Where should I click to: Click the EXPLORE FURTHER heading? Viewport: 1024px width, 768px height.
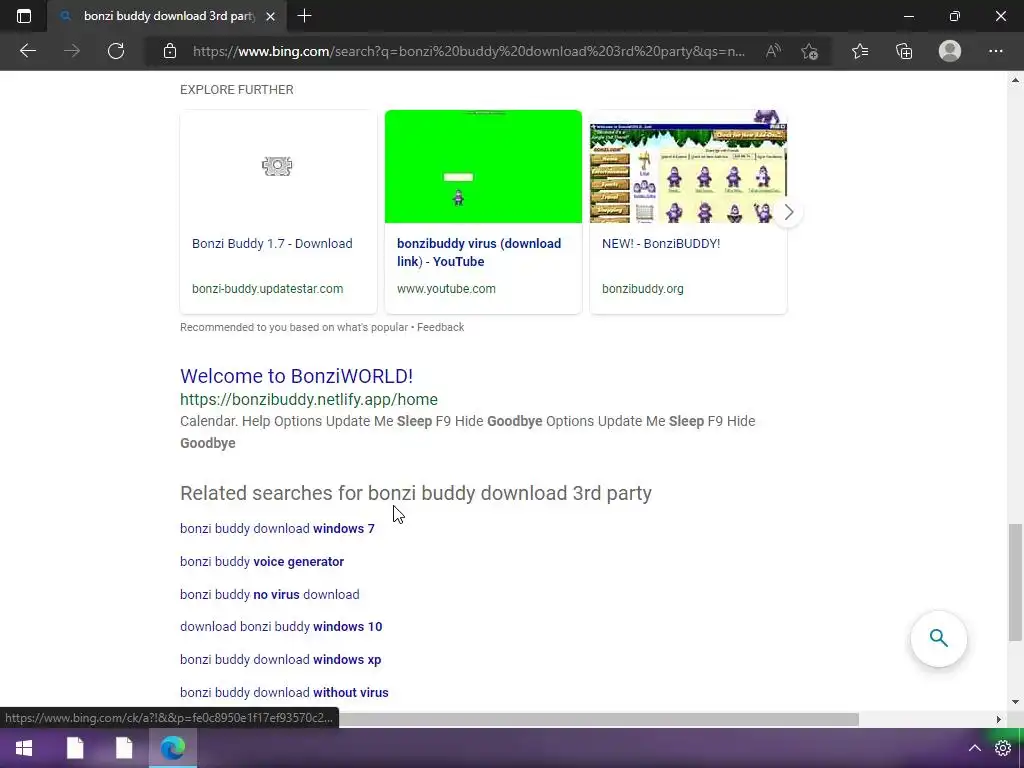[x=236, y=89]
